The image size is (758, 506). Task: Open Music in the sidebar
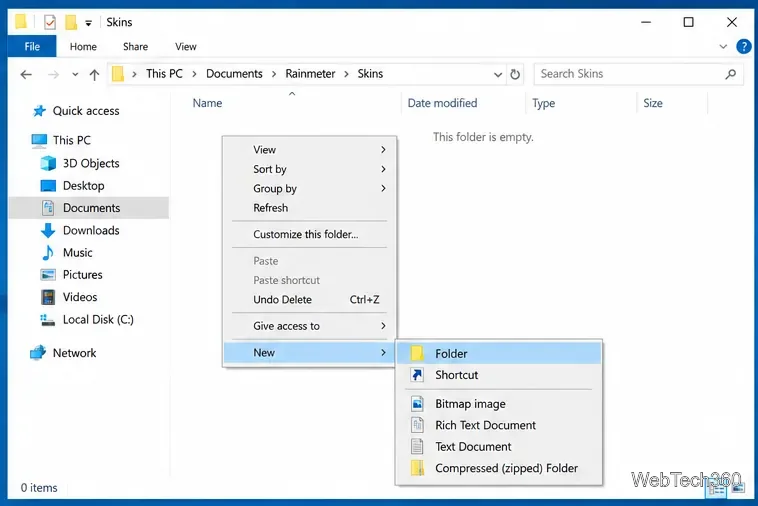(x=77, y=252)
